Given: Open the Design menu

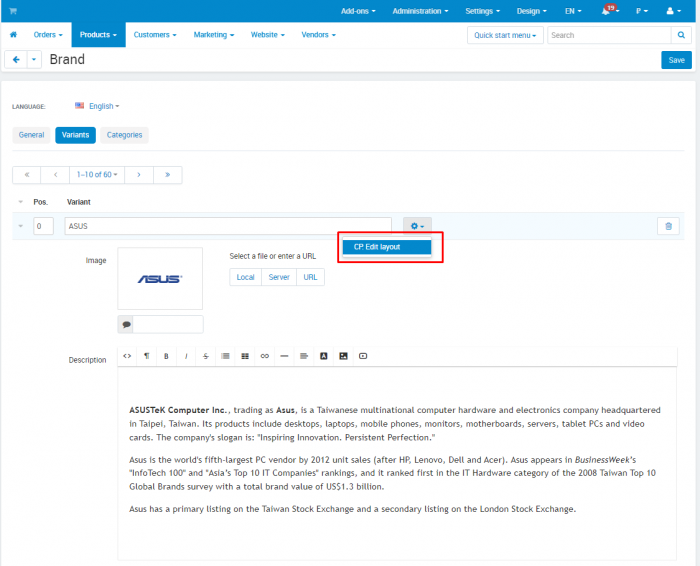Looking at the screenshot, I should pos(531,11).
